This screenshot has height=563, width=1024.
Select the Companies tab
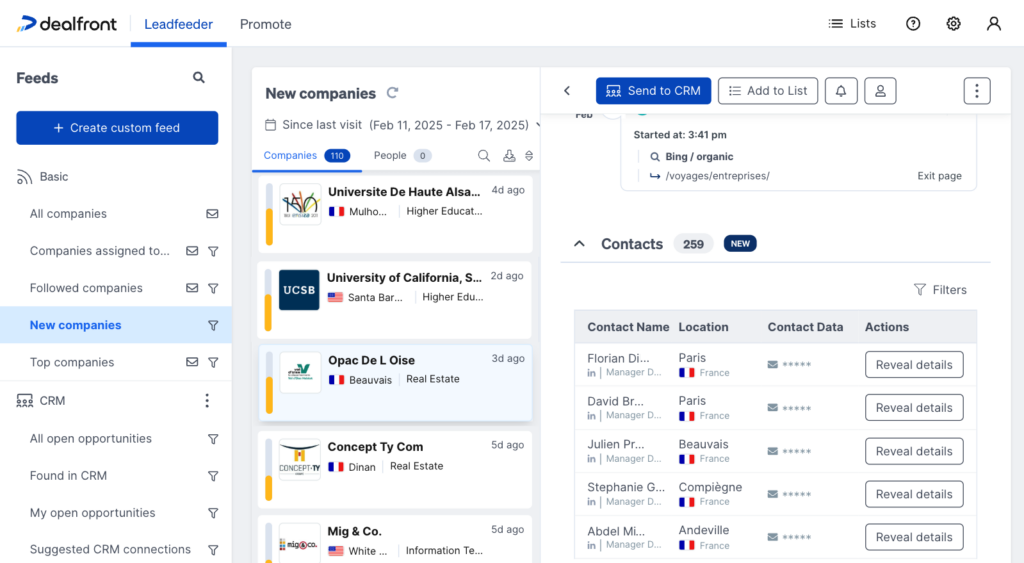pos(306,155)
